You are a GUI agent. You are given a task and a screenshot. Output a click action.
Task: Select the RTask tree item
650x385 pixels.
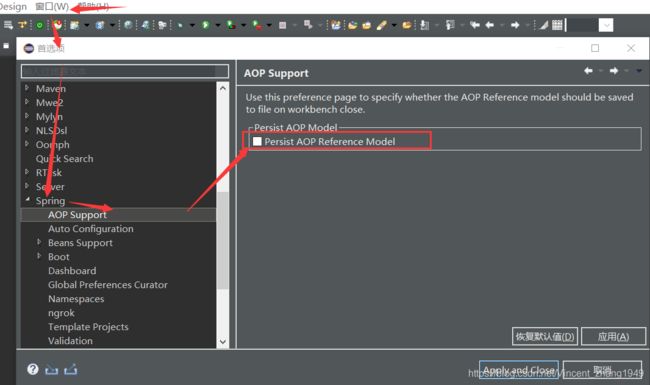tap(49, 173)
